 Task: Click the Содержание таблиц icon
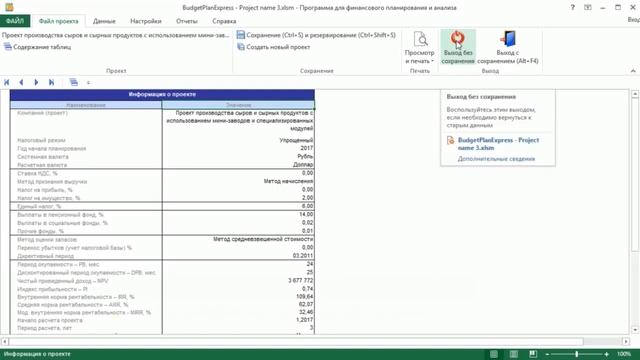click(7, 47)
